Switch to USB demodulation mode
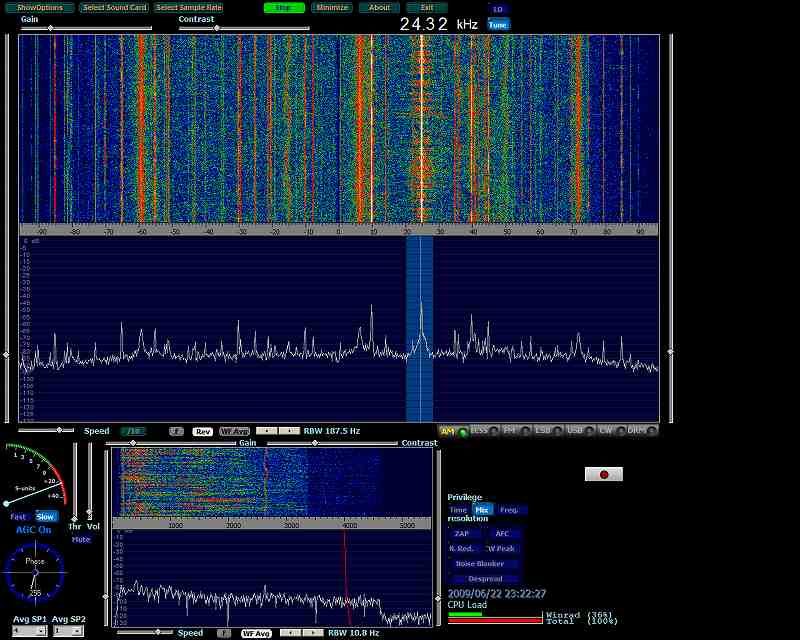The image size is (800, 640). point(574,431)
